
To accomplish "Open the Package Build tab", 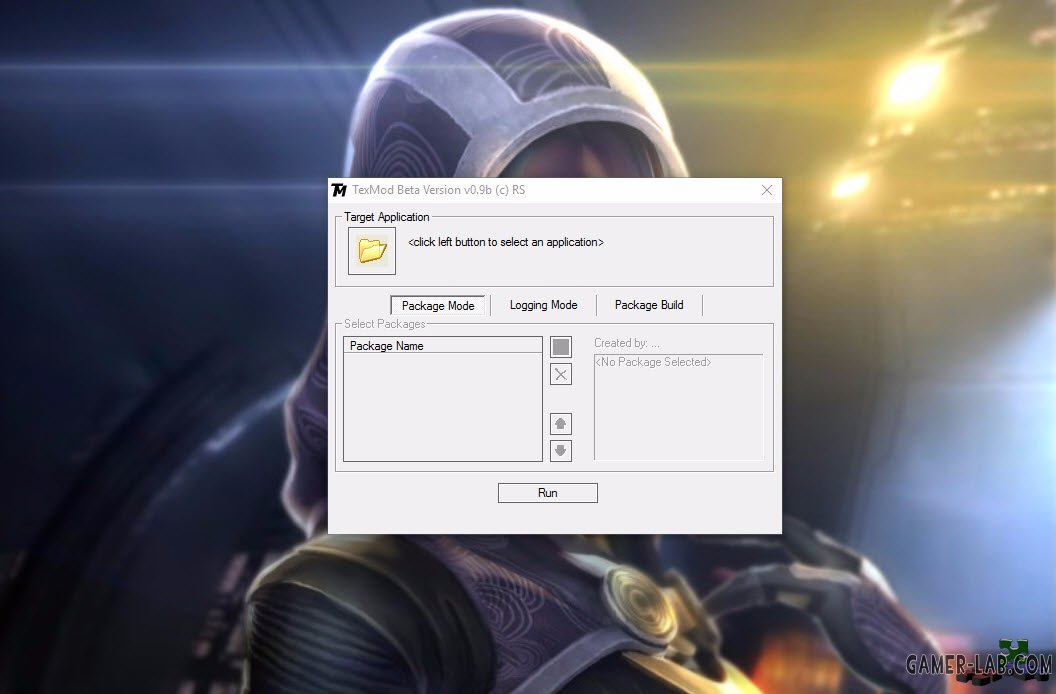I will (x=649, y=305).
